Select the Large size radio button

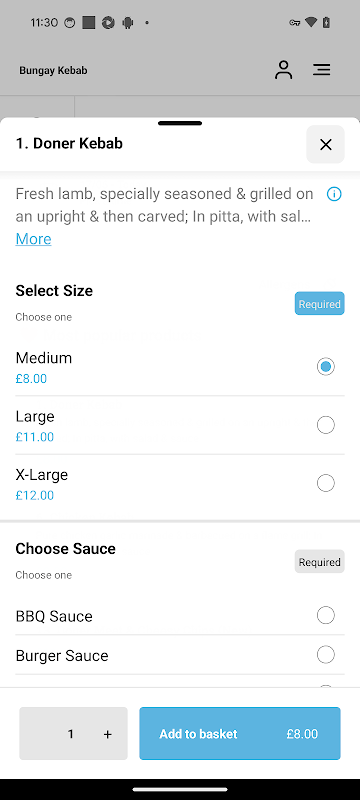(325, 424)
